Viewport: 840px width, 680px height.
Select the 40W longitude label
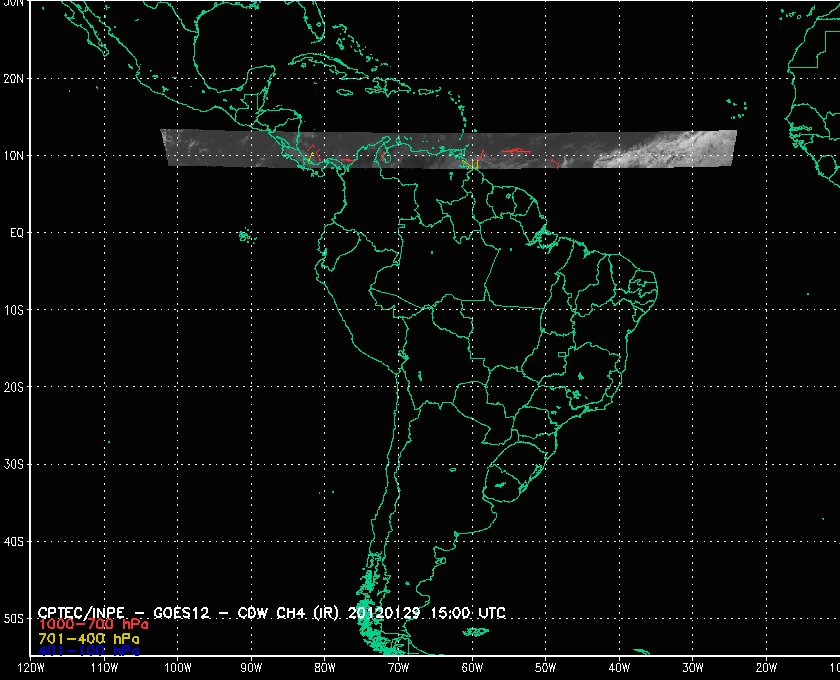pos(619,667)
